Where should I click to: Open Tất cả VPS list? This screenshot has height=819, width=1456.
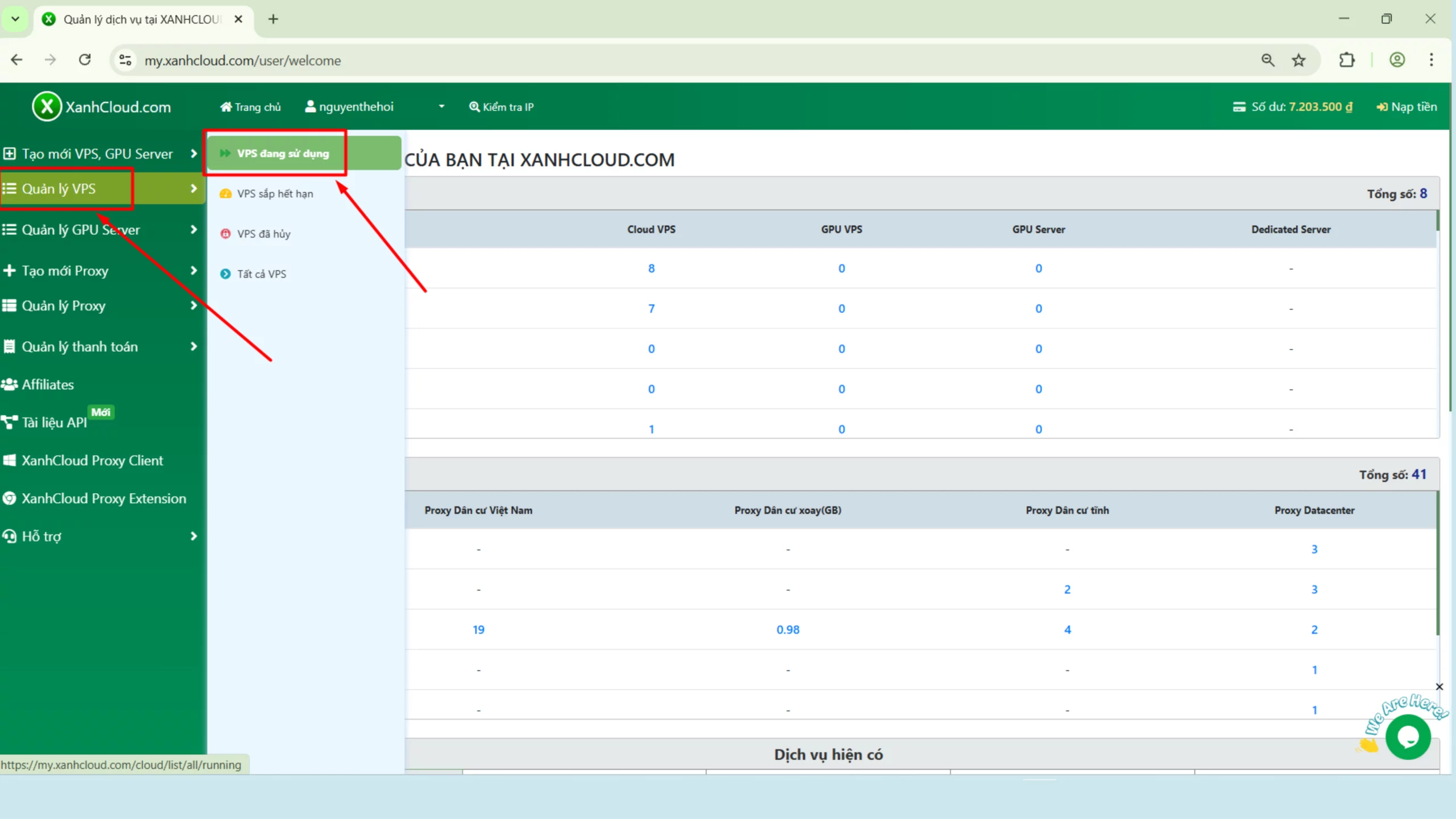pos(262,274)
